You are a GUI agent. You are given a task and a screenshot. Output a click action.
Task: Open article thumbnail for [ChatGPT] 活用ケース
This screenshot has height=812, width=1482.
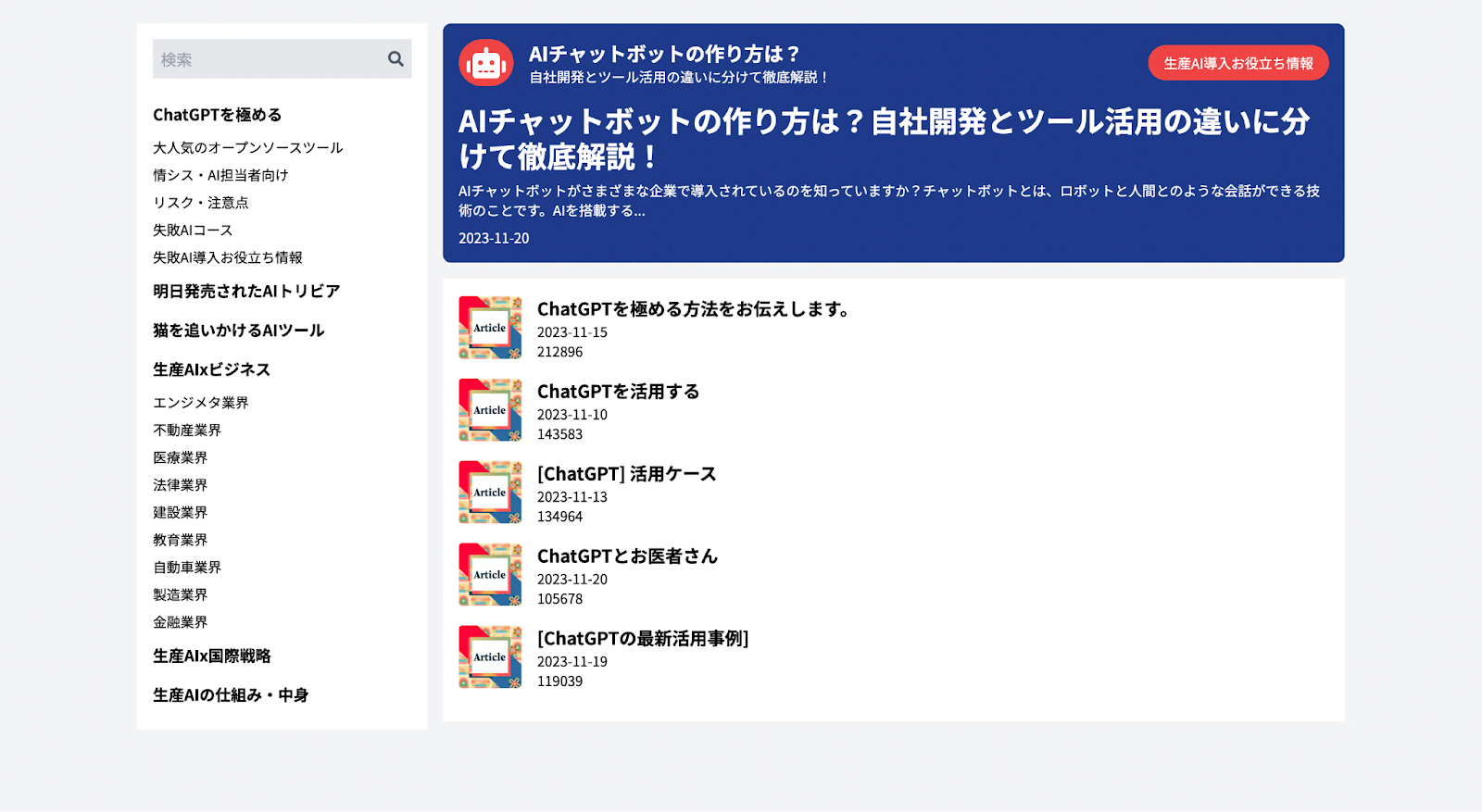click(x=490, y=493)
